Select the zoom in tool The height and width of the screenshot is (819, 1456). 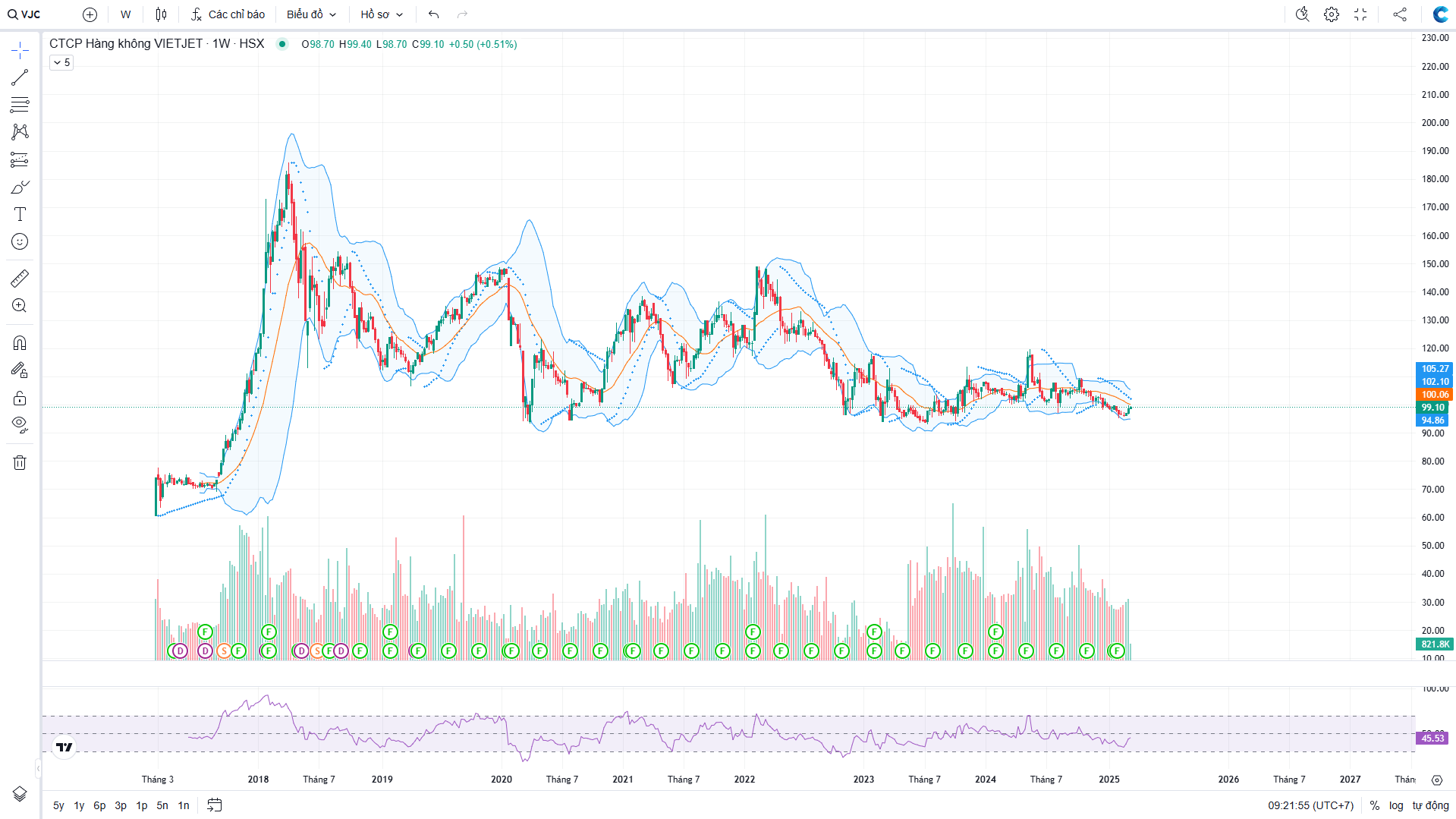(20, 306)
